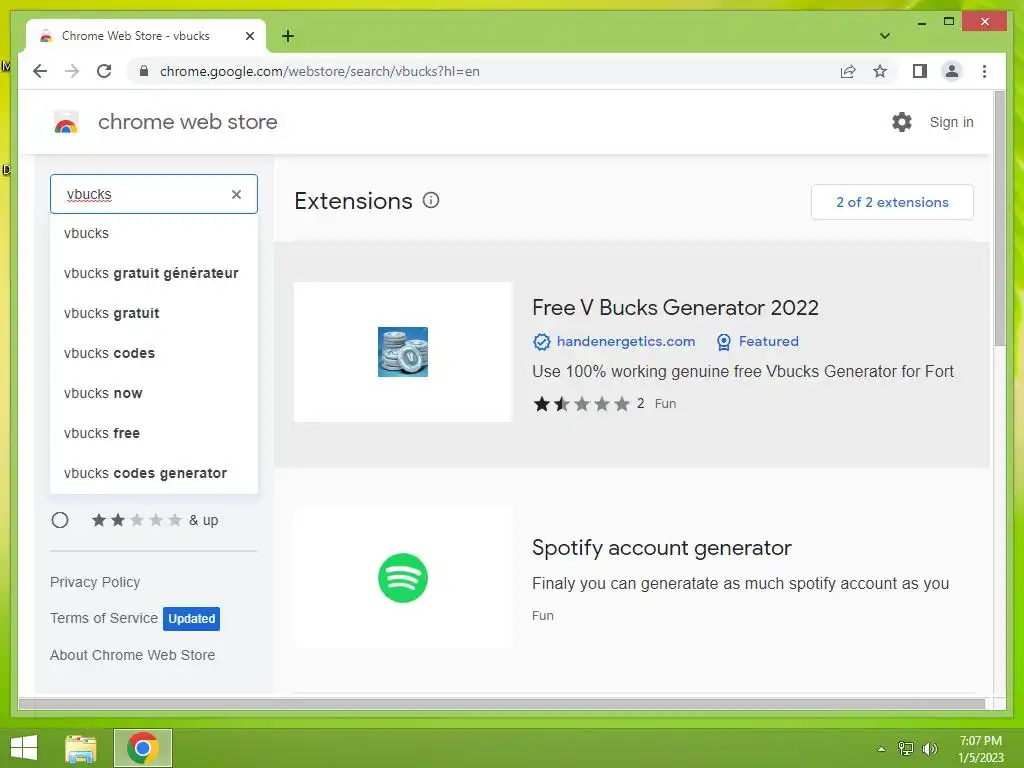
Task: Close the Chrome Web Store - vbucks tab
Action: [249, 36]
